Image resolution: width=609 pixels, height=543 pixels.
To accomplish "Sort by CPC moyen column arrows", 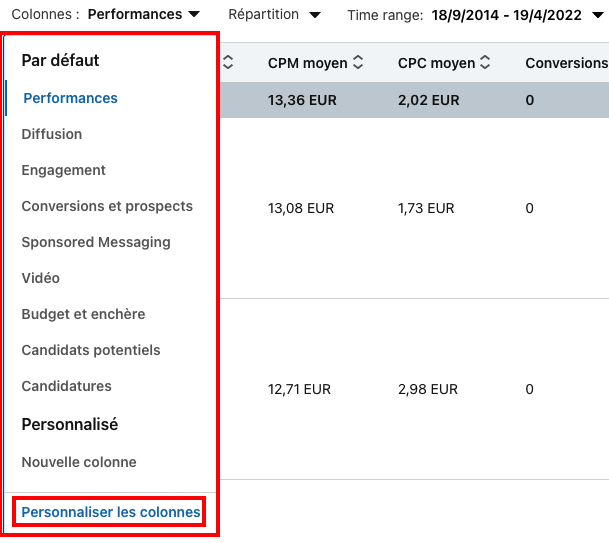I will [x=485, y=63].
